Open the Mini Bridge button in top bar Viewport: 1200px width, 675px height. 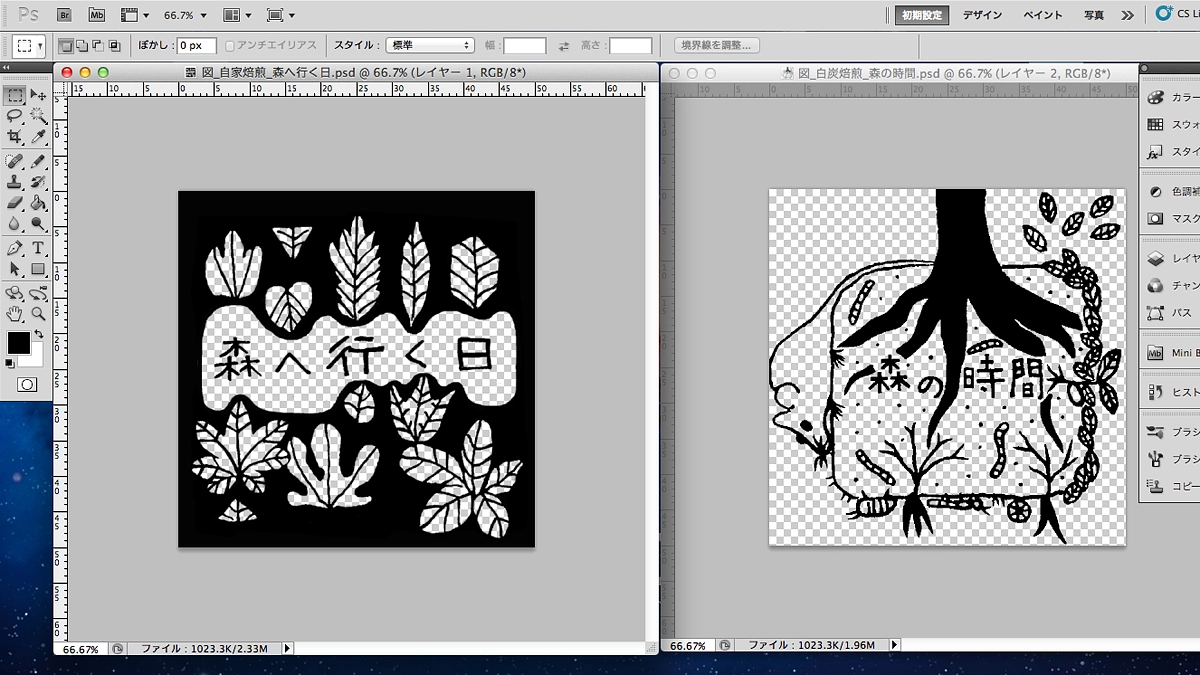(x=96, y=15)
